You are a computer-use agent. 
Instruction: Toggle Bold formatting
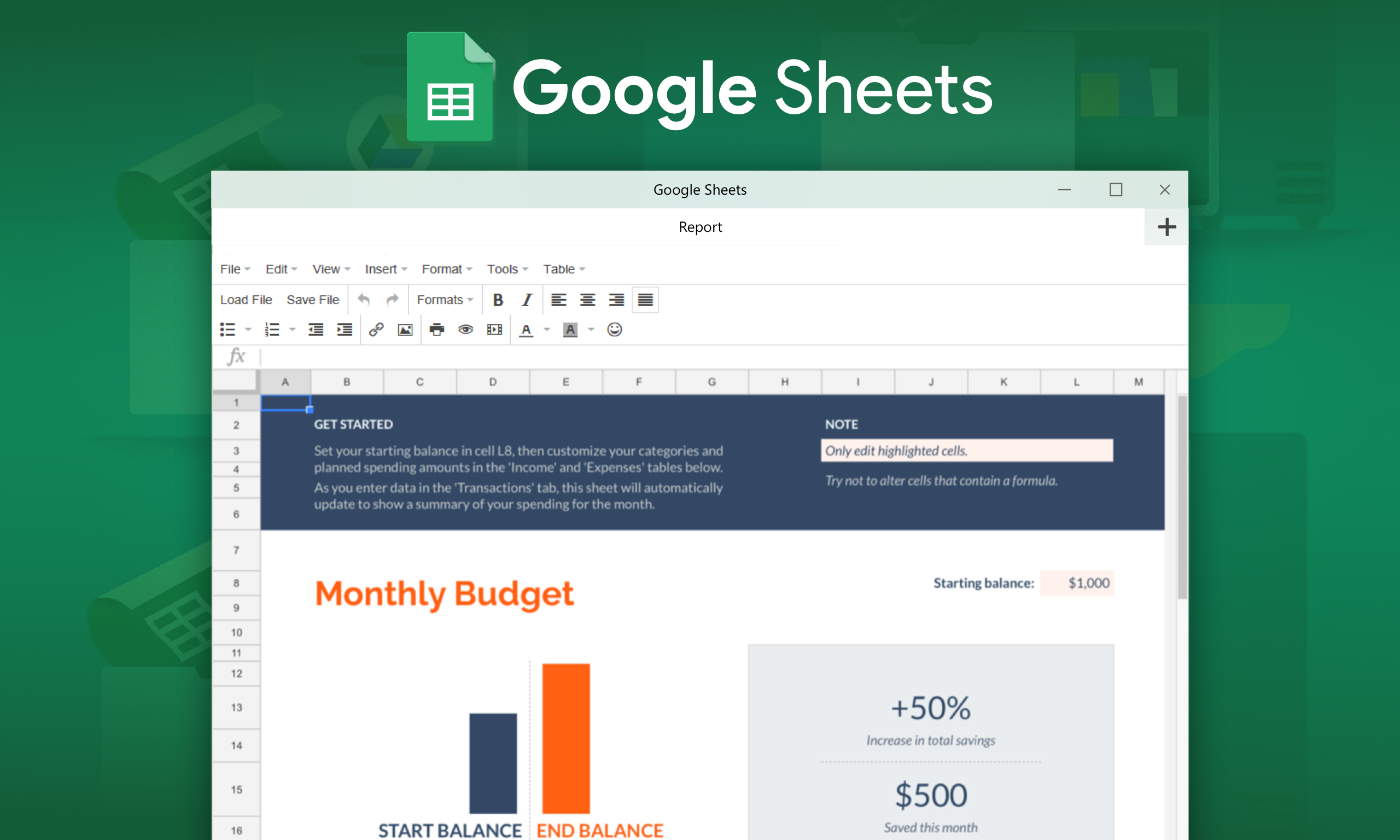(498, 300)
